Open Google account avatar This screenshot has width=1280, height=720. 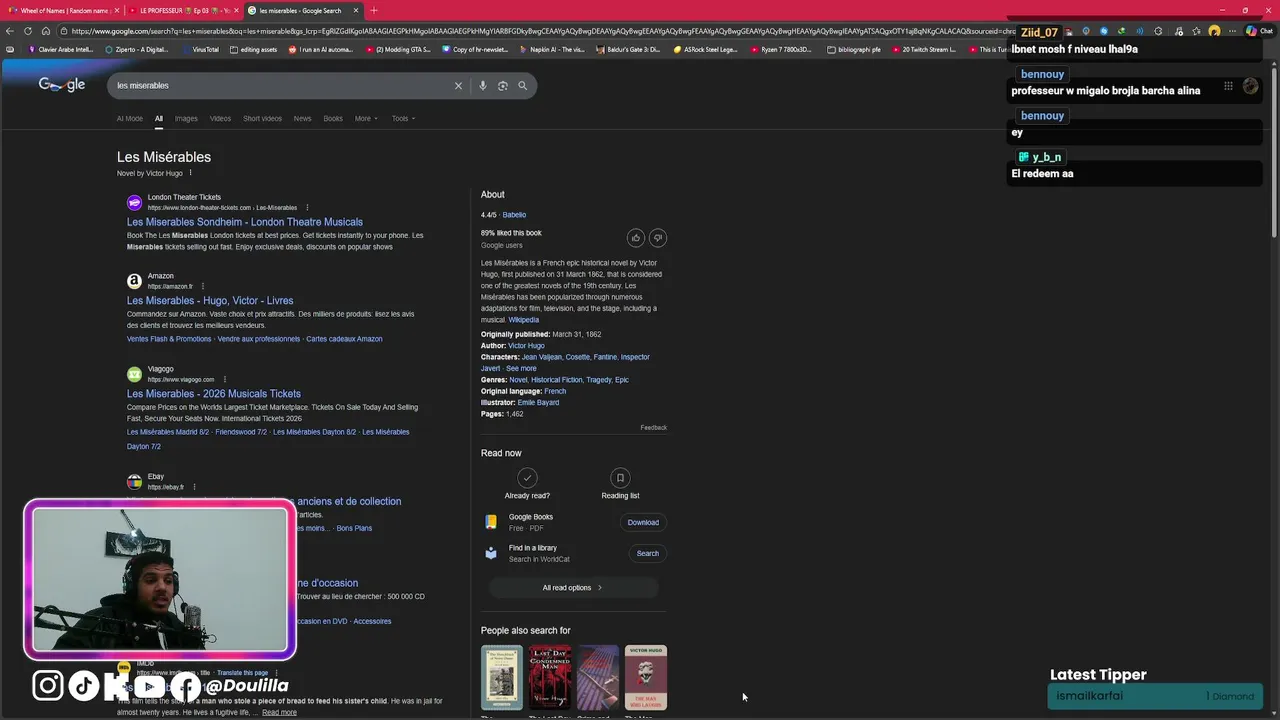pos(1250,86)
